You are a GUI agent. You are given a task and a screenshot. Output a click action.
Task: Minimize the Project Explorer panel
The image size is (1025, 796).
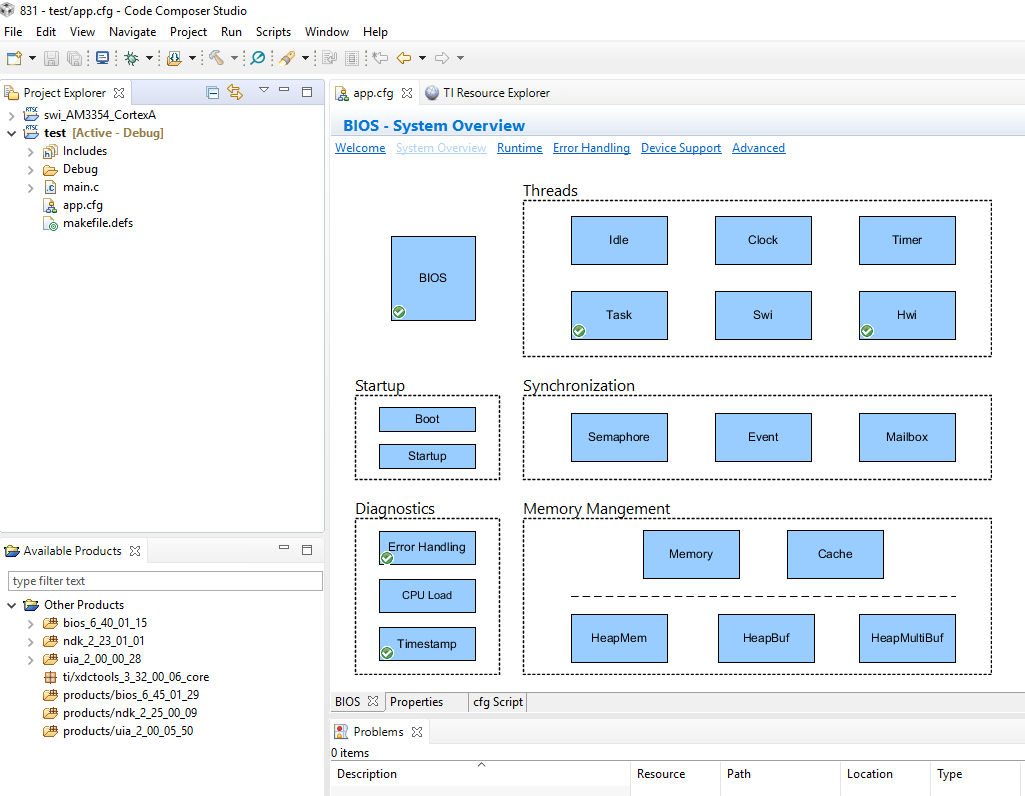click(x=284, y=90)
